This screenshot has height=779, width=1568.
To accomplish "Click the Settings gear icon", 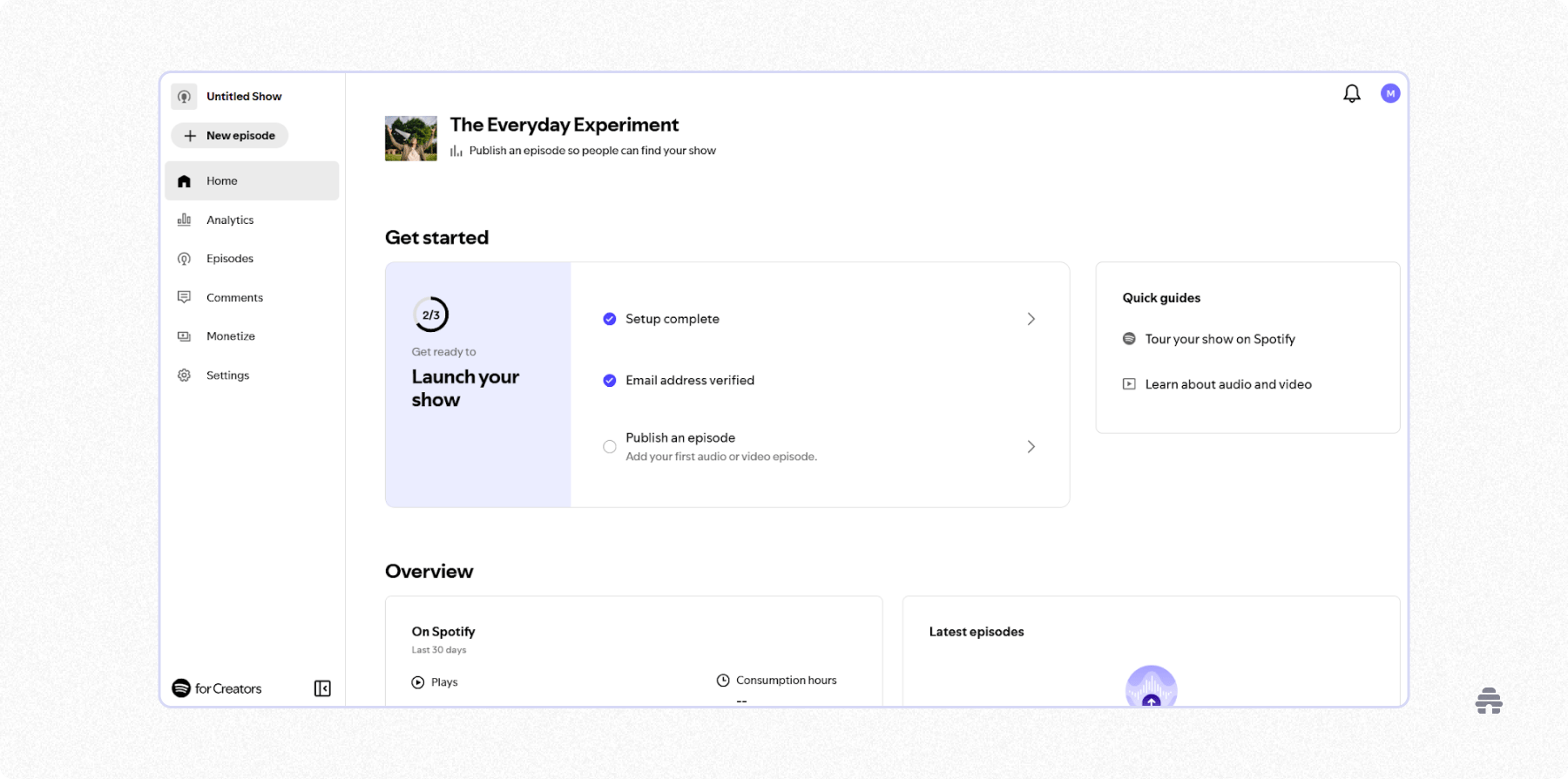I will [184, 376].
